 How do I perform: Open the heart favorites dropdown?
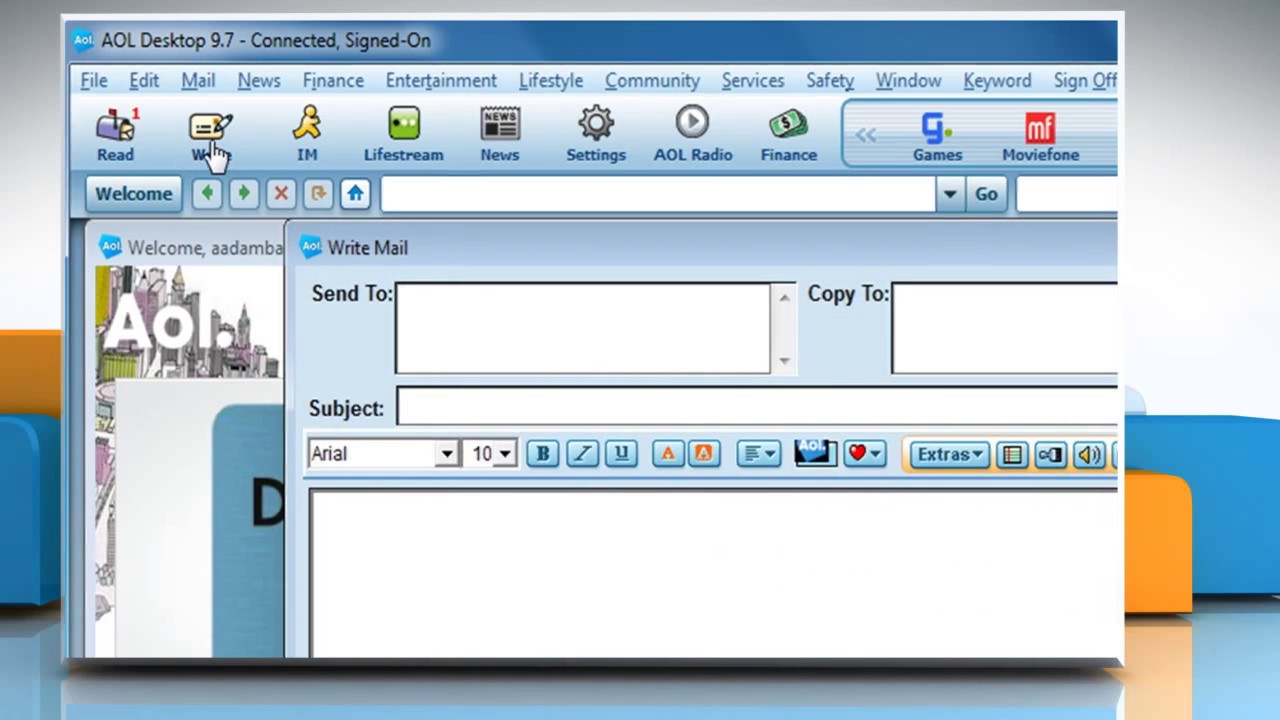pos(865,454)
